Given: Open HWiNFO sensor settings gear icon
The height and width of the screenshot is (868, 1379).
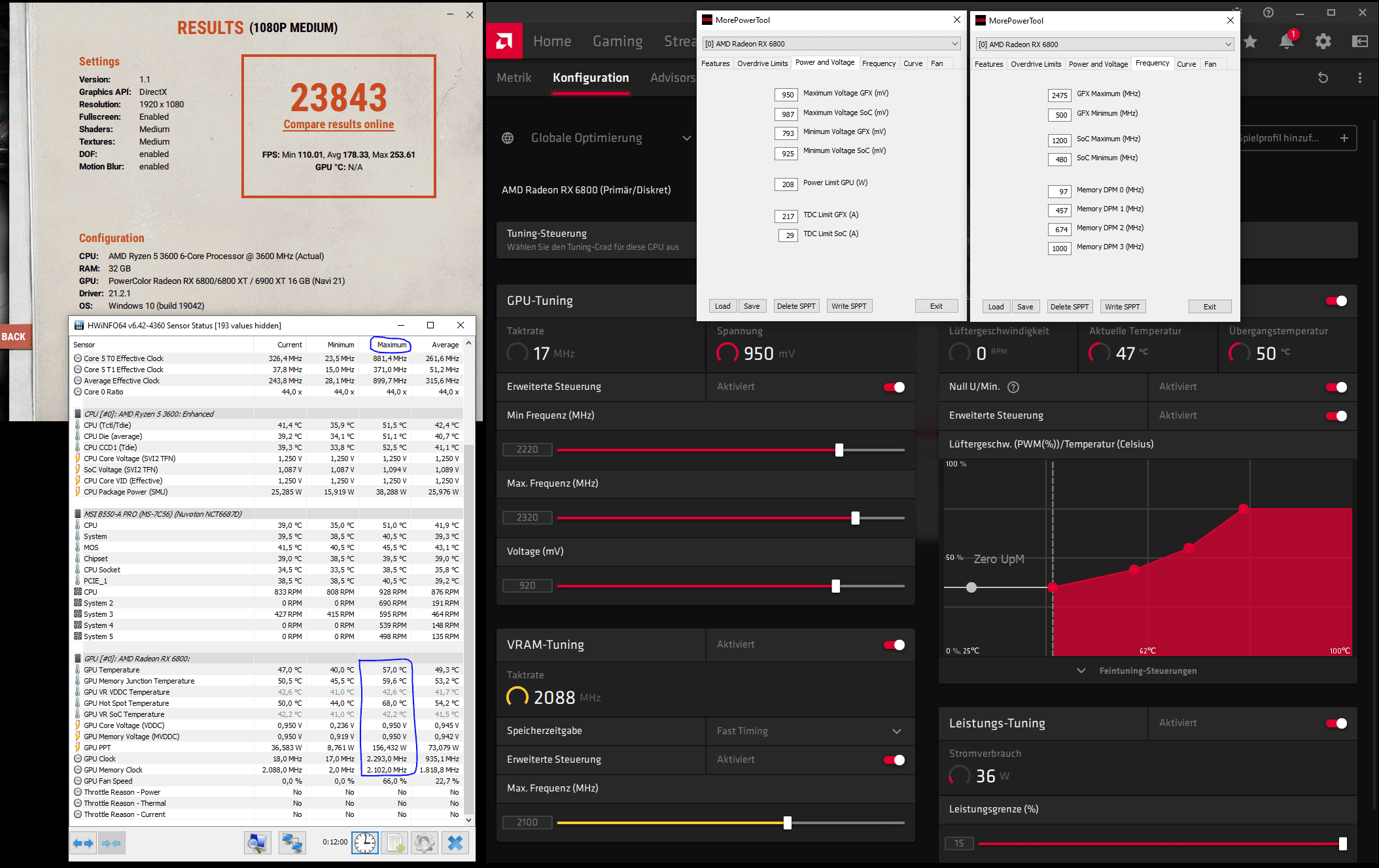Looking at the screenshot, I should [425, 843].
